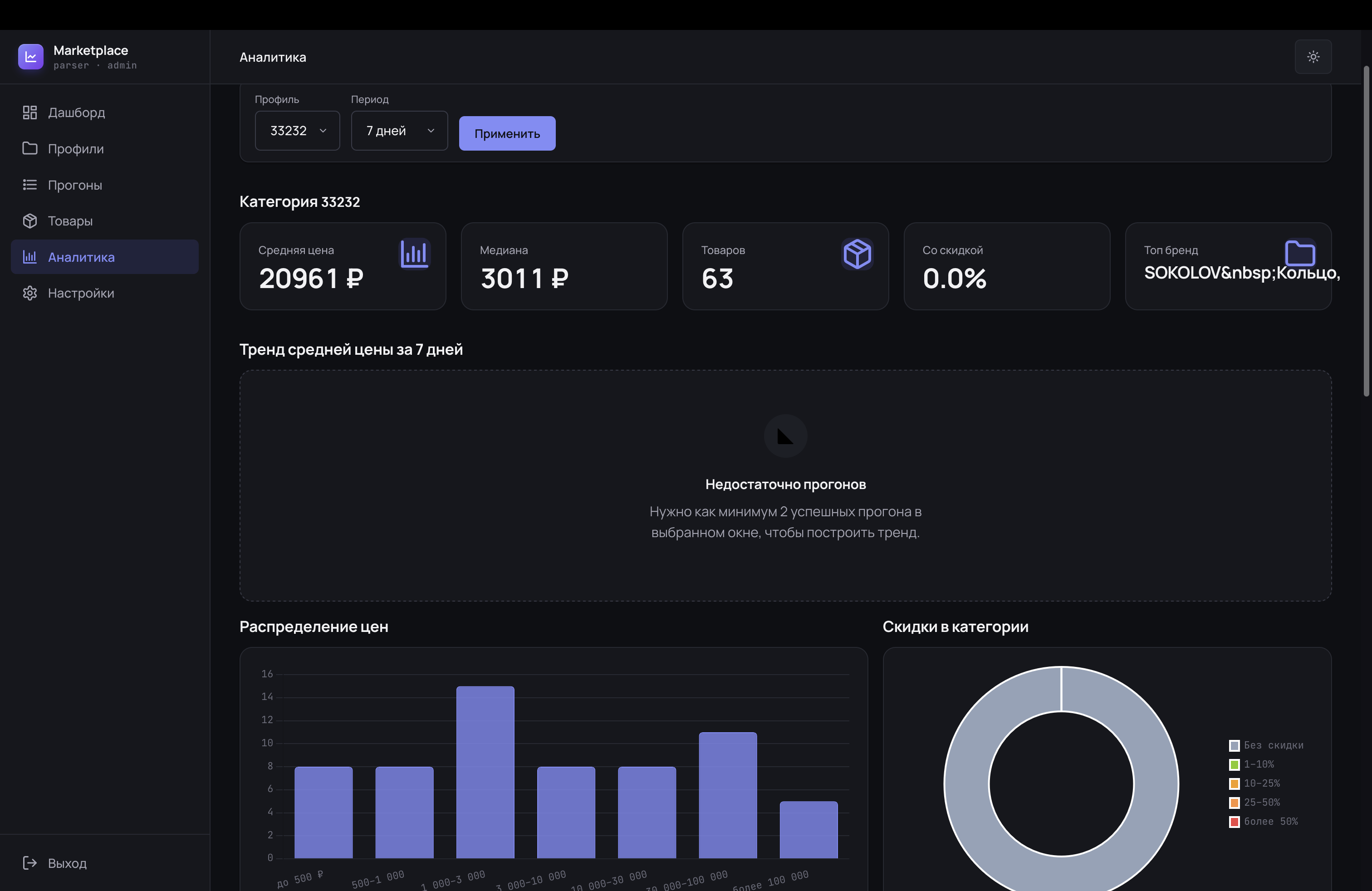Click the 1 000–3 000 price bar
Screen dimensions: 1372x891
485,772
